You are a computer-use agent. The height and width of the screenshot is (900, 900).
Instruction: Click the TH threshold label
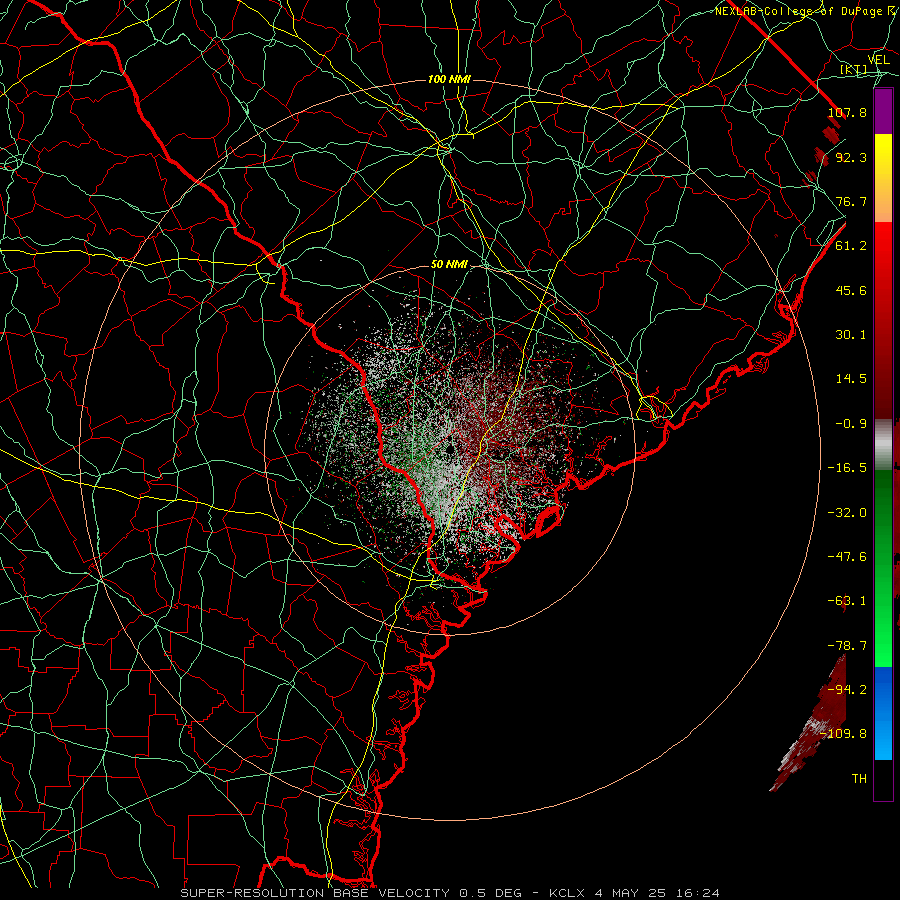tap(859, 778)
